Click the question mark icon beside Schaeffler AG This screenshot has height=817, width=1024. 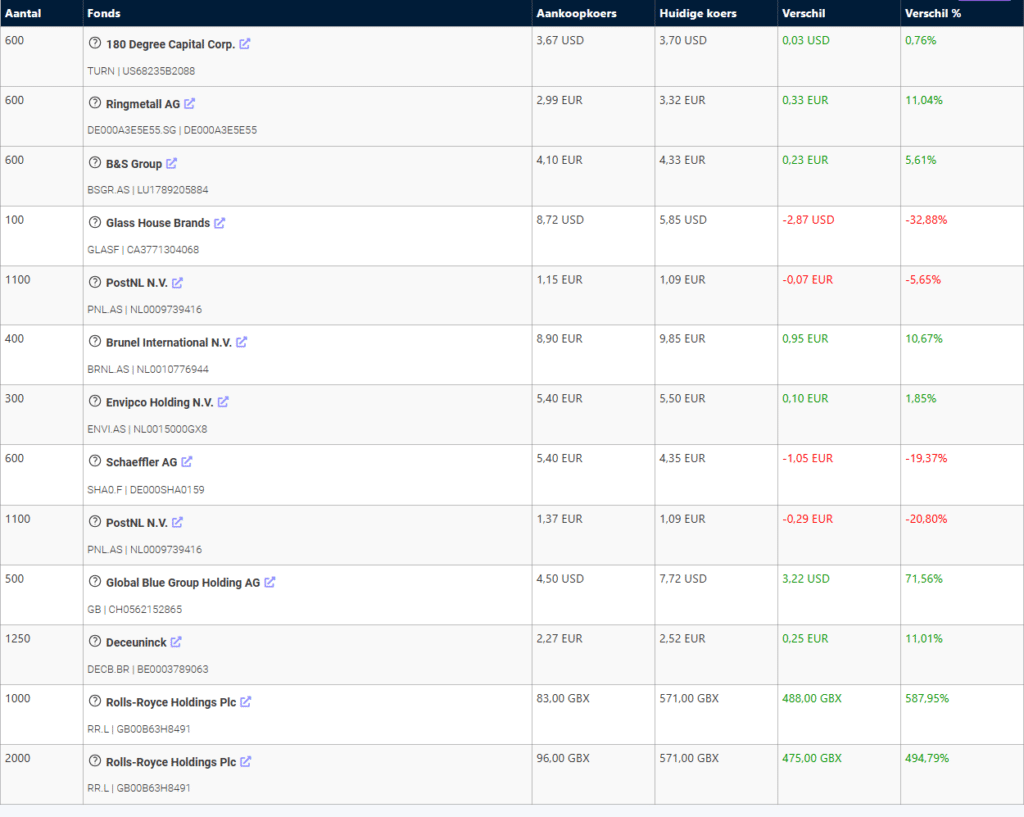pos(95,462)
